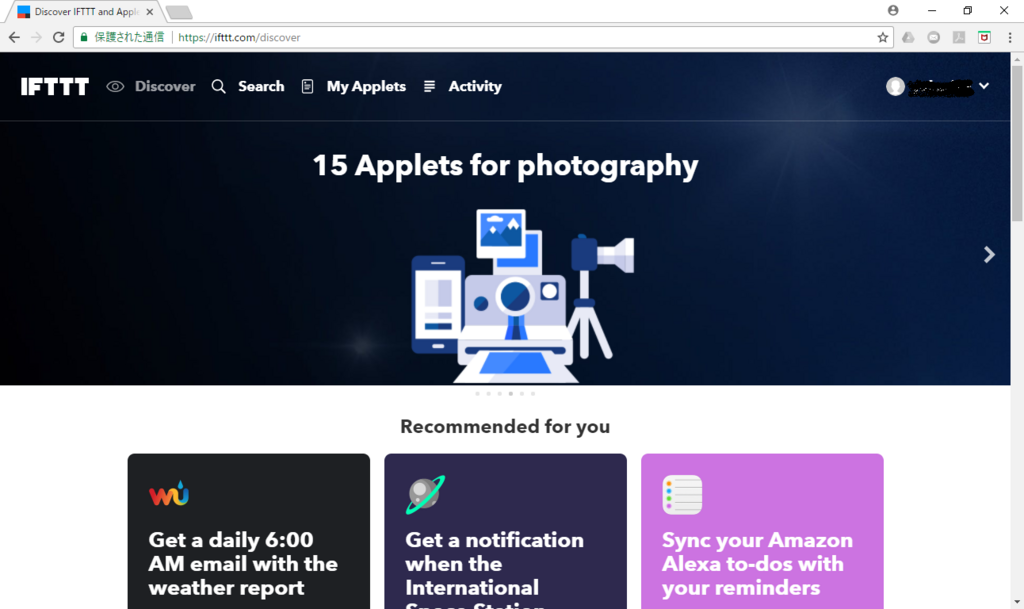This screenshot has height=609, width=1024.
Task: Reload the page with the refresh icon
Action: [x=59, y=37]
